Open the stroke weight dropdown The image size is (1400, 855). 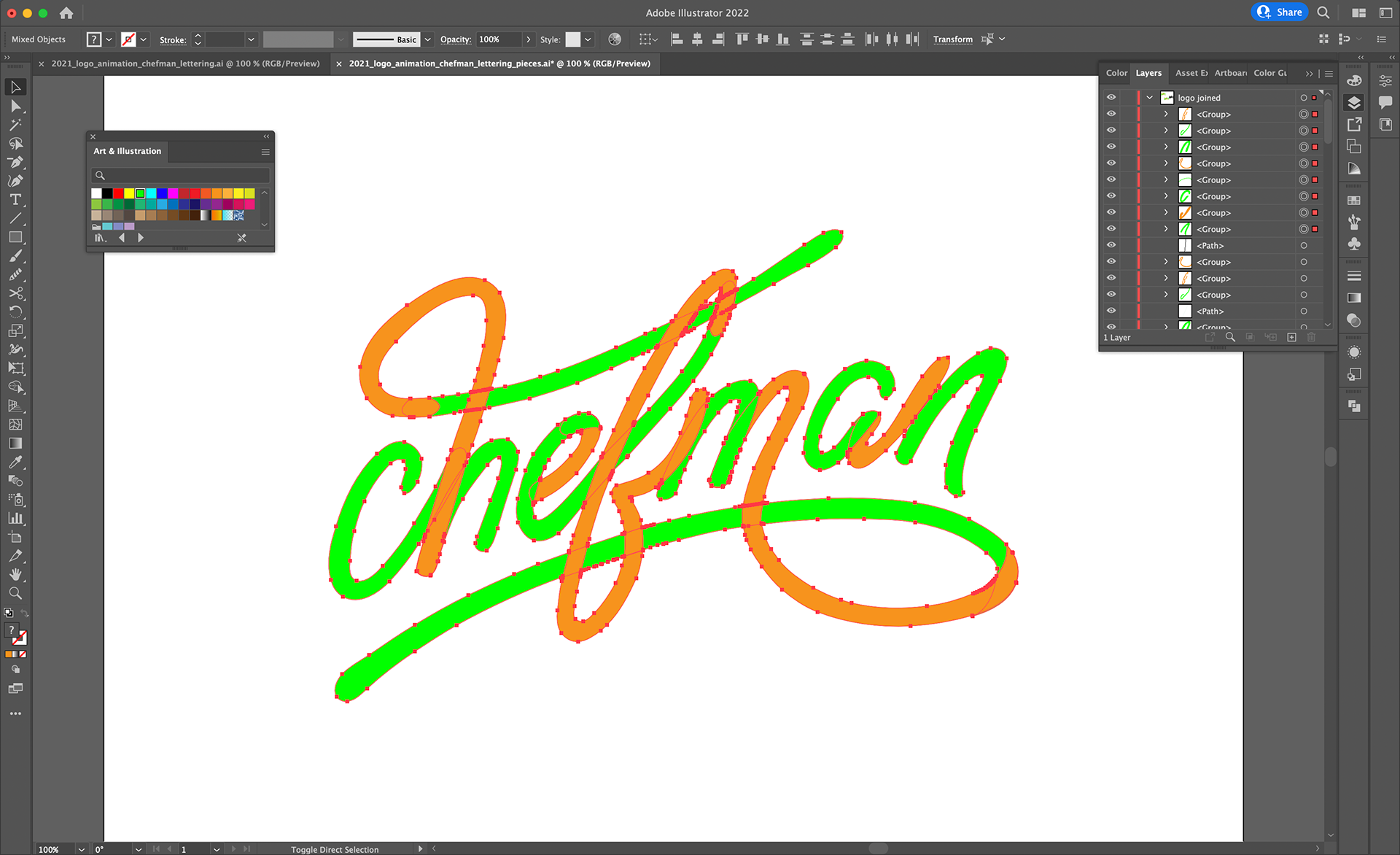pyautogui.click(x=251, y=39)
